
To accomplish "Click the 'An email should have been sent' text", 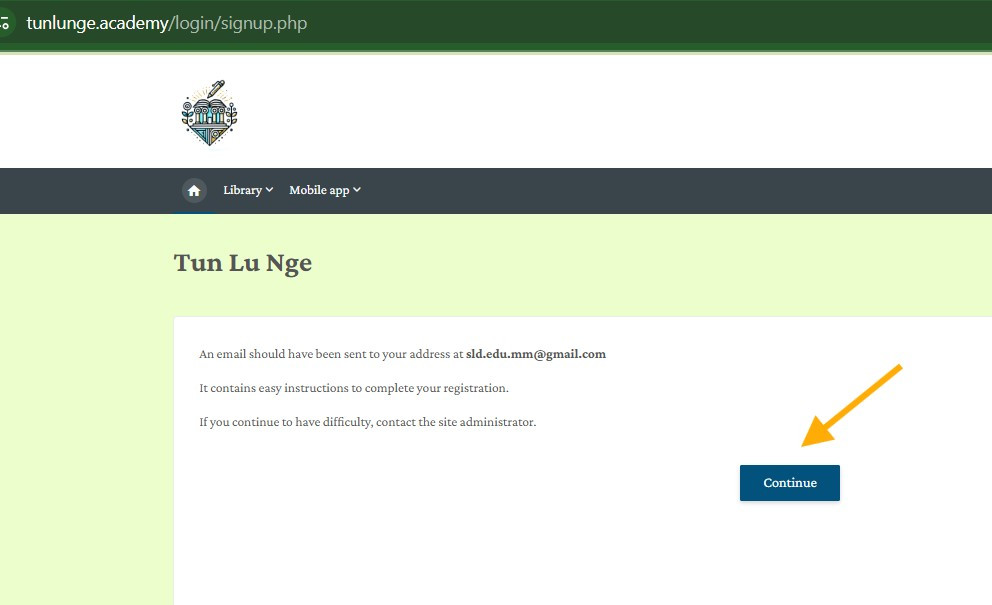I will (x=330, y=354).
